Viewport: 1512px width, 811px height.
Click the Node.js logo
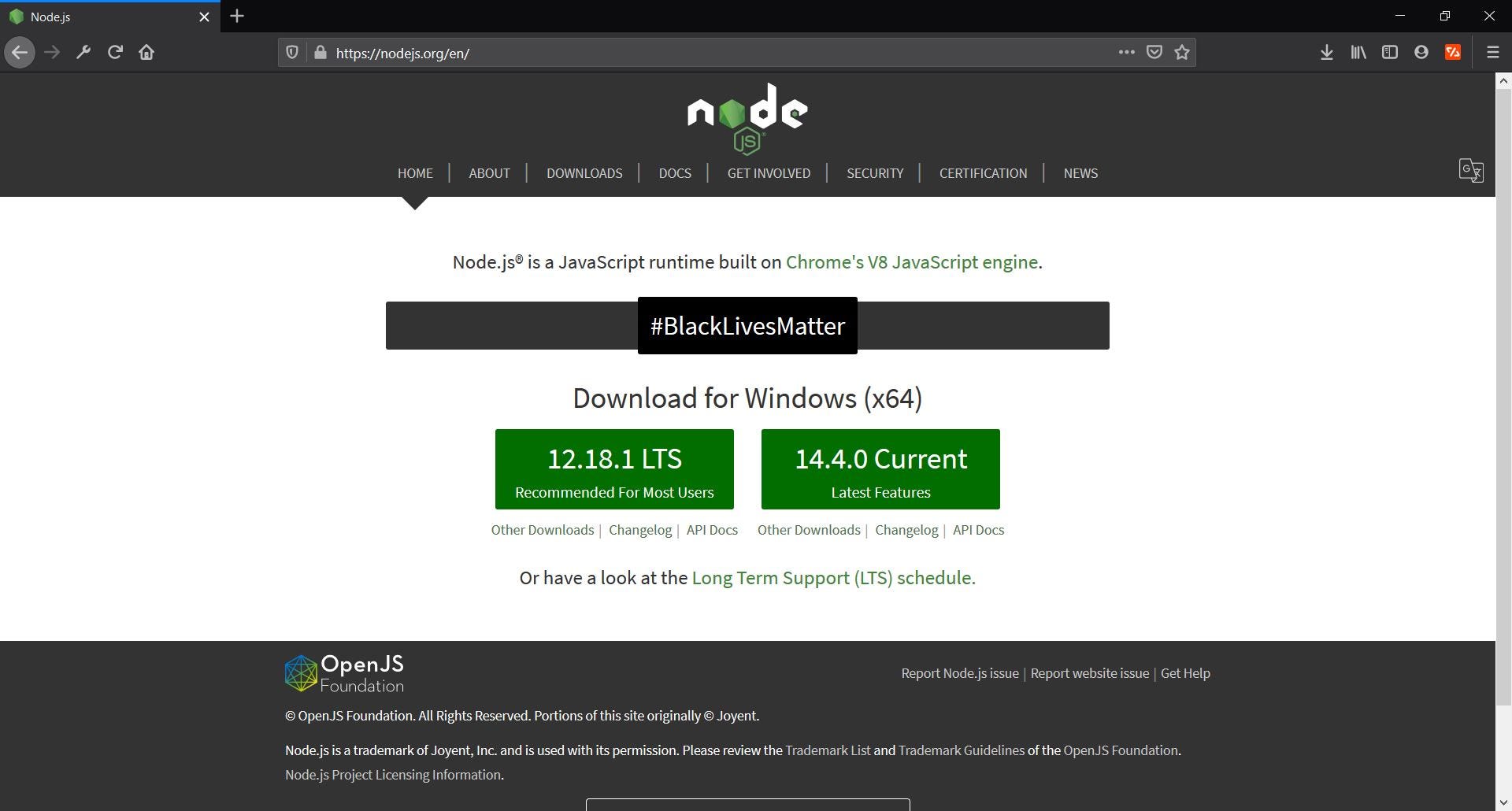coord(747,117)
